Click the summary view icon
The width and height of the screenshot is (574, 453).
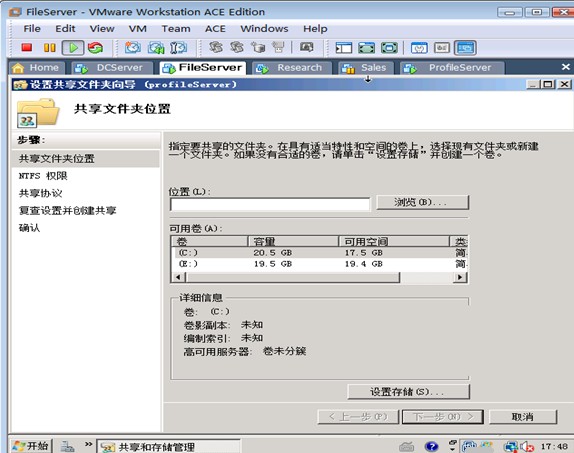click(419, 48)
